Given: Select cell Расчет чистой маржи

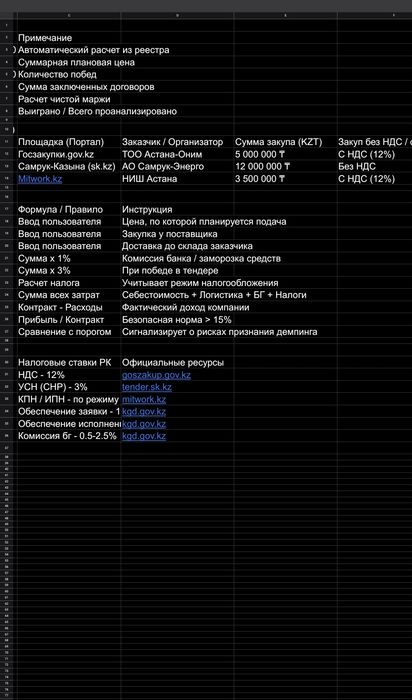Looking at the screenshot, I should (64, 99).
